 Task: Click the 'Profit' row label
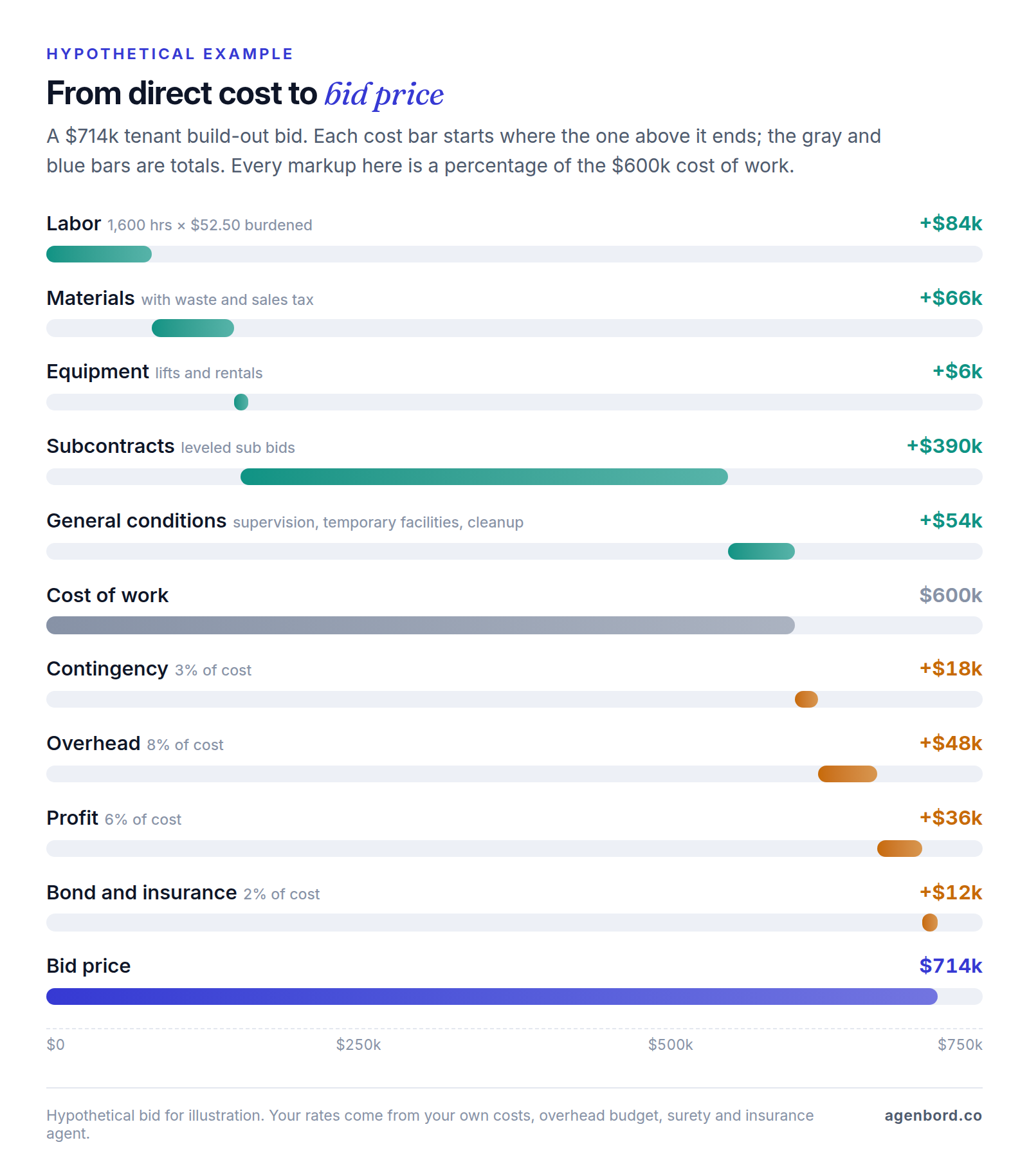click(x=73, y=818)
